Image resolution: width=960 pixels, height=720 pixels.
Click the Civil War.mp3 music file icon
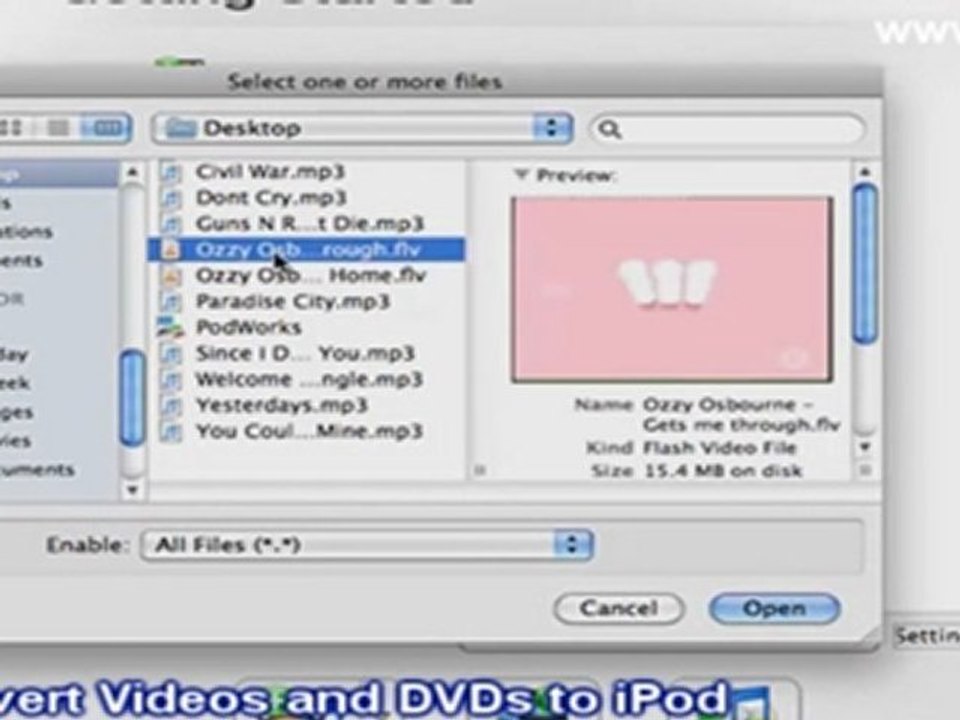171,173
